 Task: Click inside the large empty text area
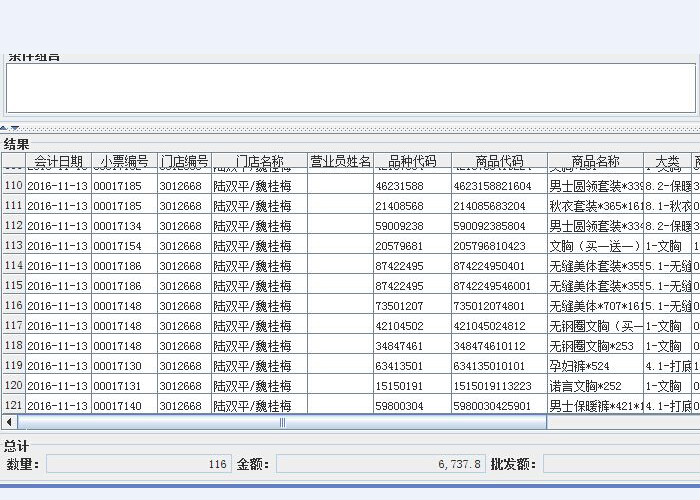point(350,88)
